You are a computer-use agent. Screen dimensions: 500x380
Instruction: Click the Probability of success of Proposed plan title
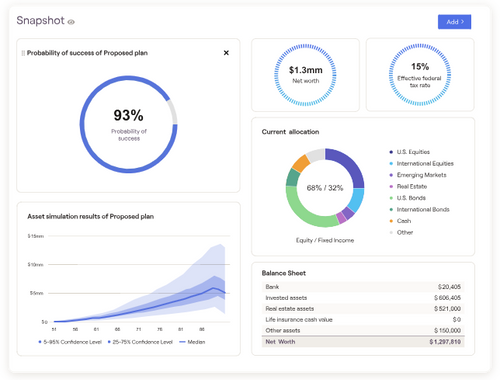[87, 53]
